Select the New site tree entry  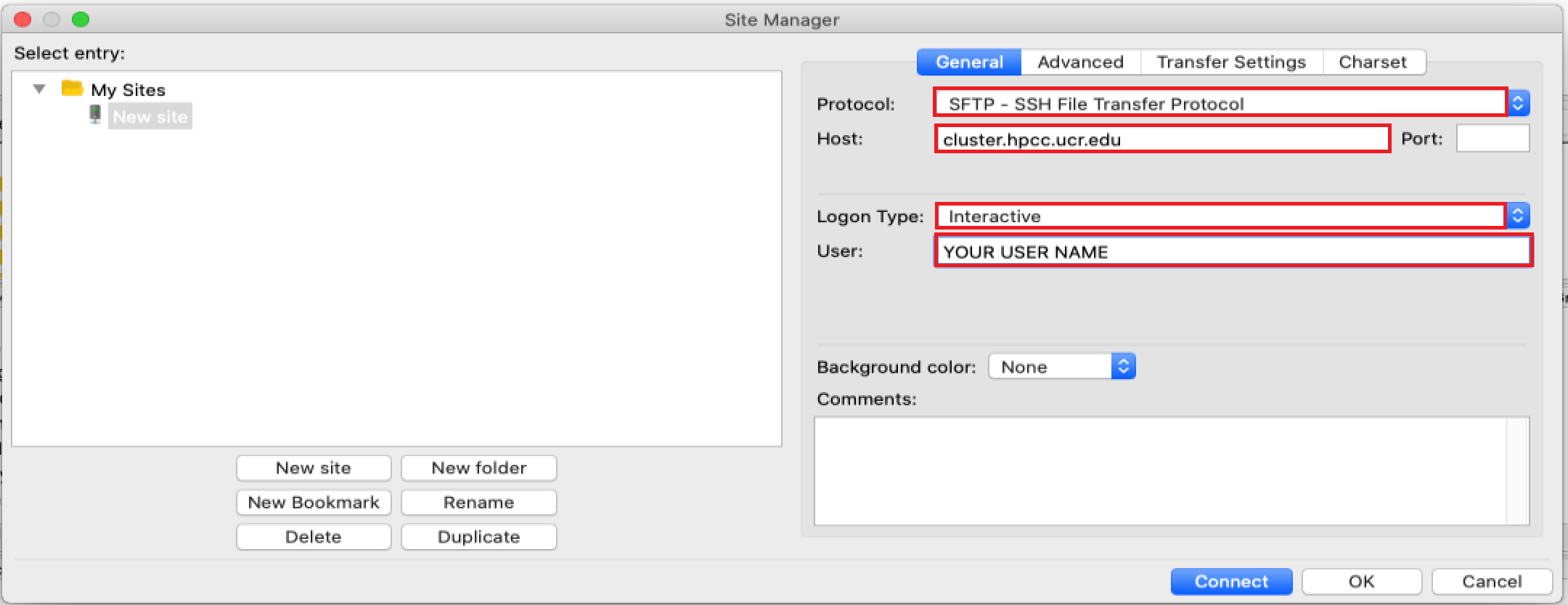pos(150,117)
